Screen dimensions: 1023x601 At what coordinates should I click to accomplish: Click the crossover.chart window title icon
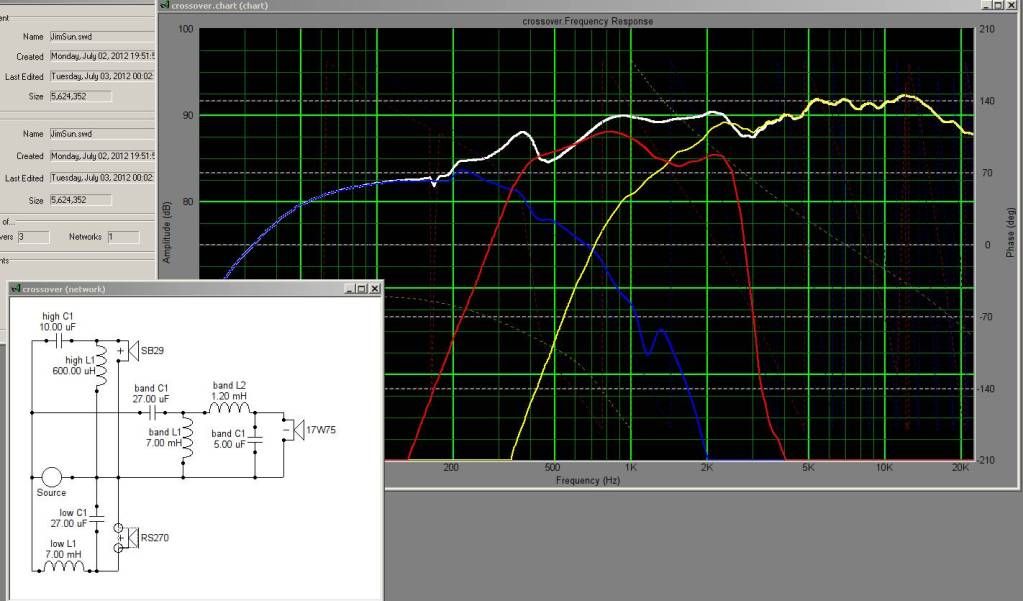click(164, 5)
